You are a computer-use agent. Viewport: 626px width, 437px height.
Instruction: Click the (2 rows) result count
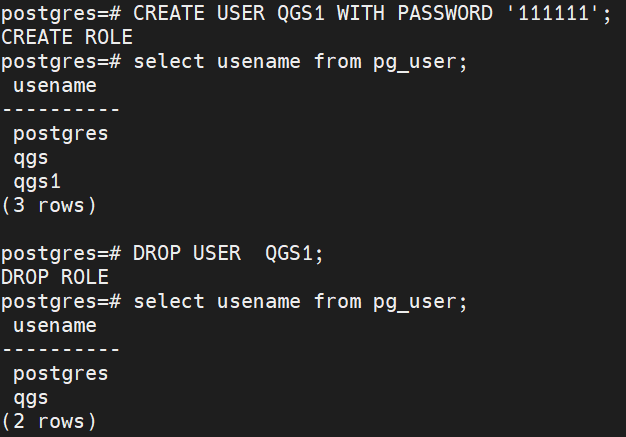point(49,421)
